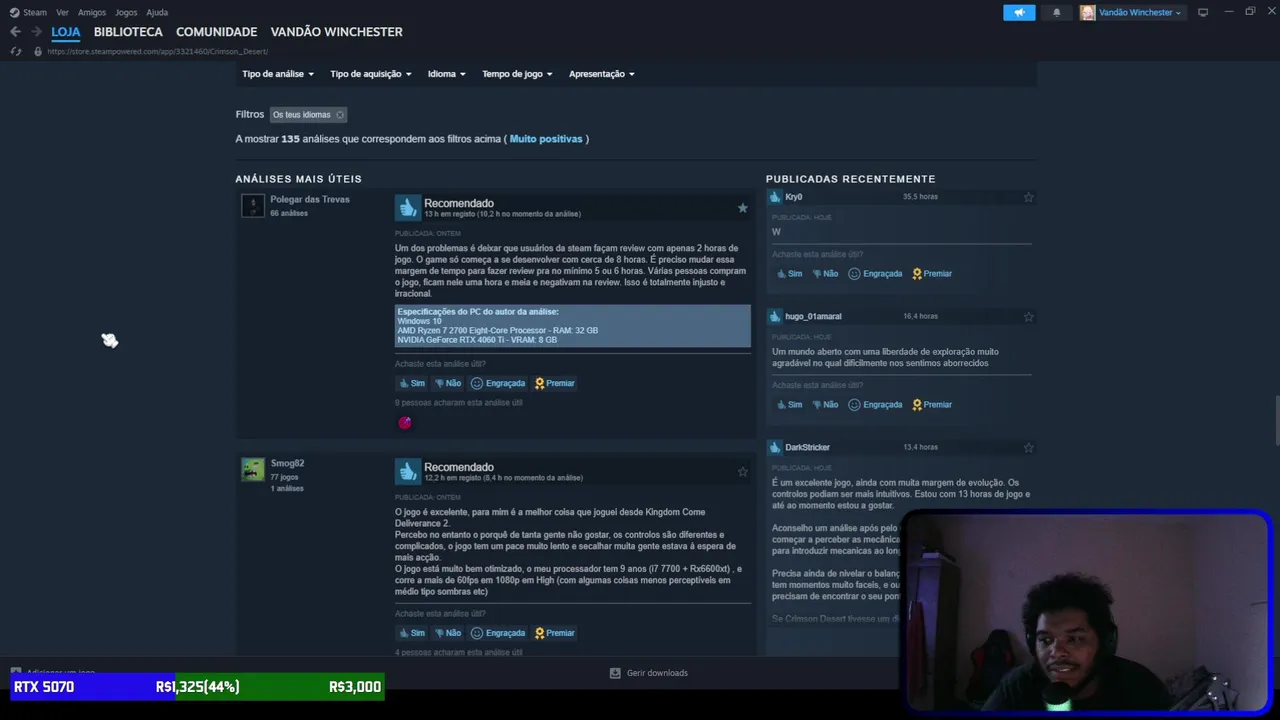Remove the 'Os teus idiomas' filter chip

coord(340,115)
